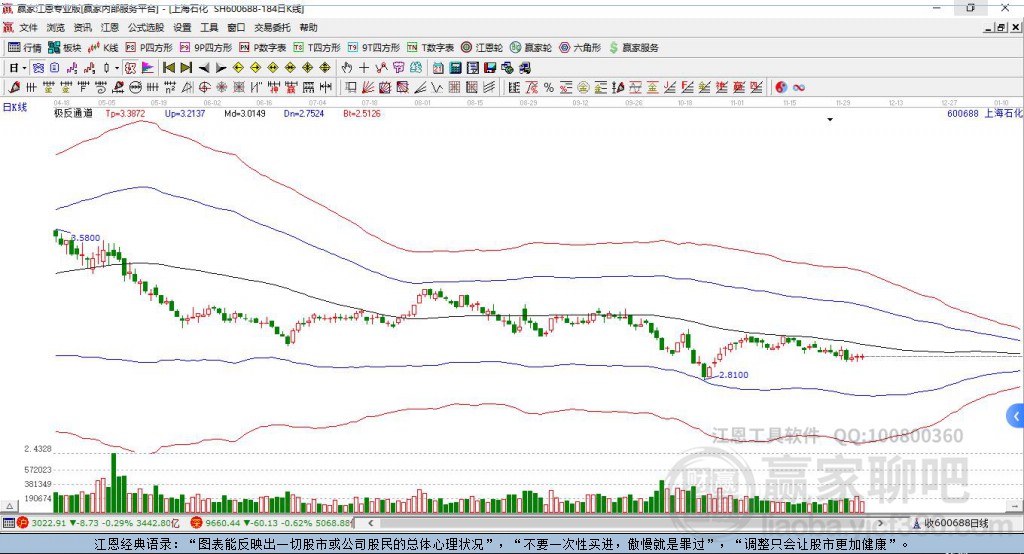1024x554 pixels.
Task: Click the red floppy disk save icon
Action: pos(490,68)
